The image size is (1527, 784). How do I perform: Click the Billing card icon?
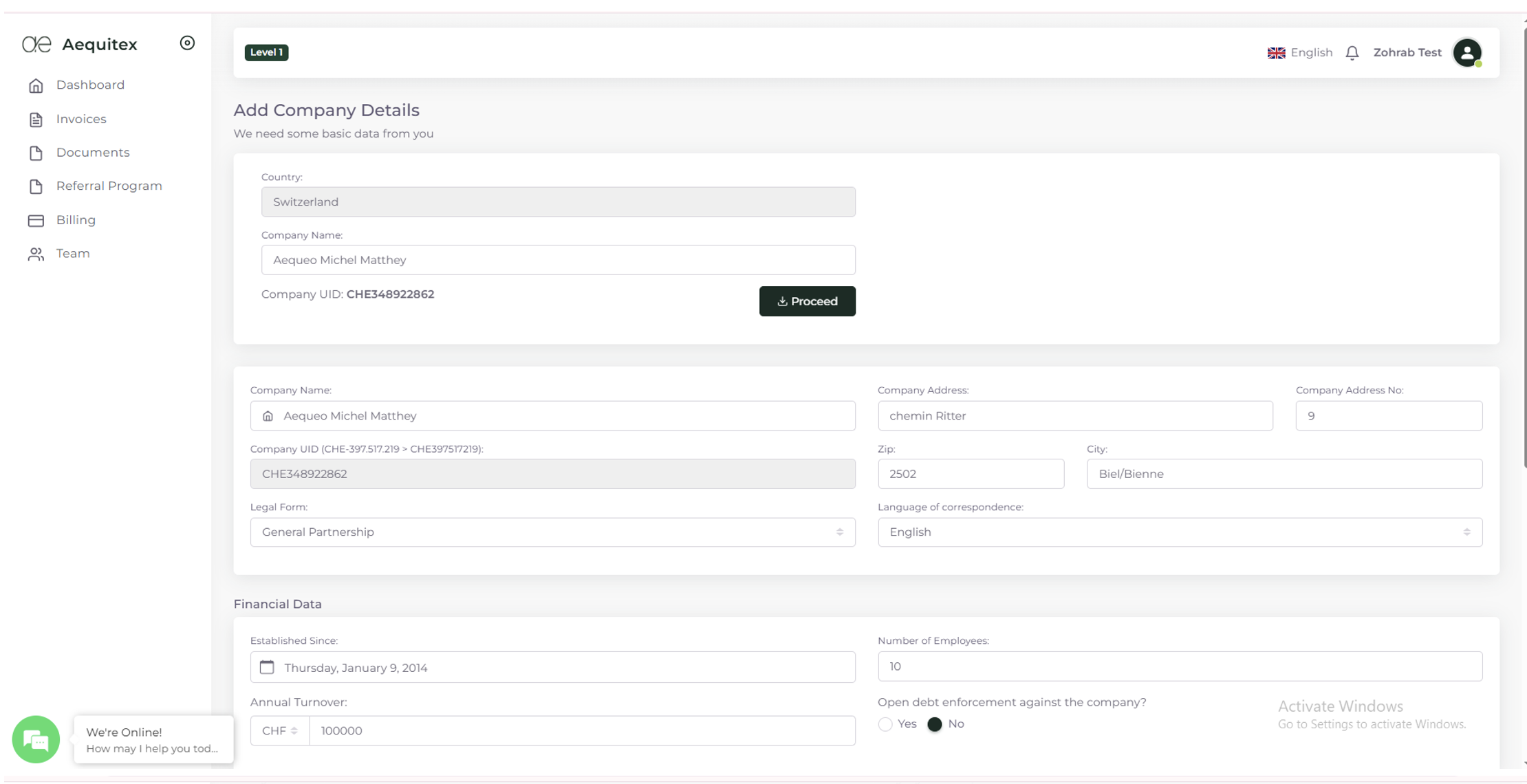click(x=36, y=220)
